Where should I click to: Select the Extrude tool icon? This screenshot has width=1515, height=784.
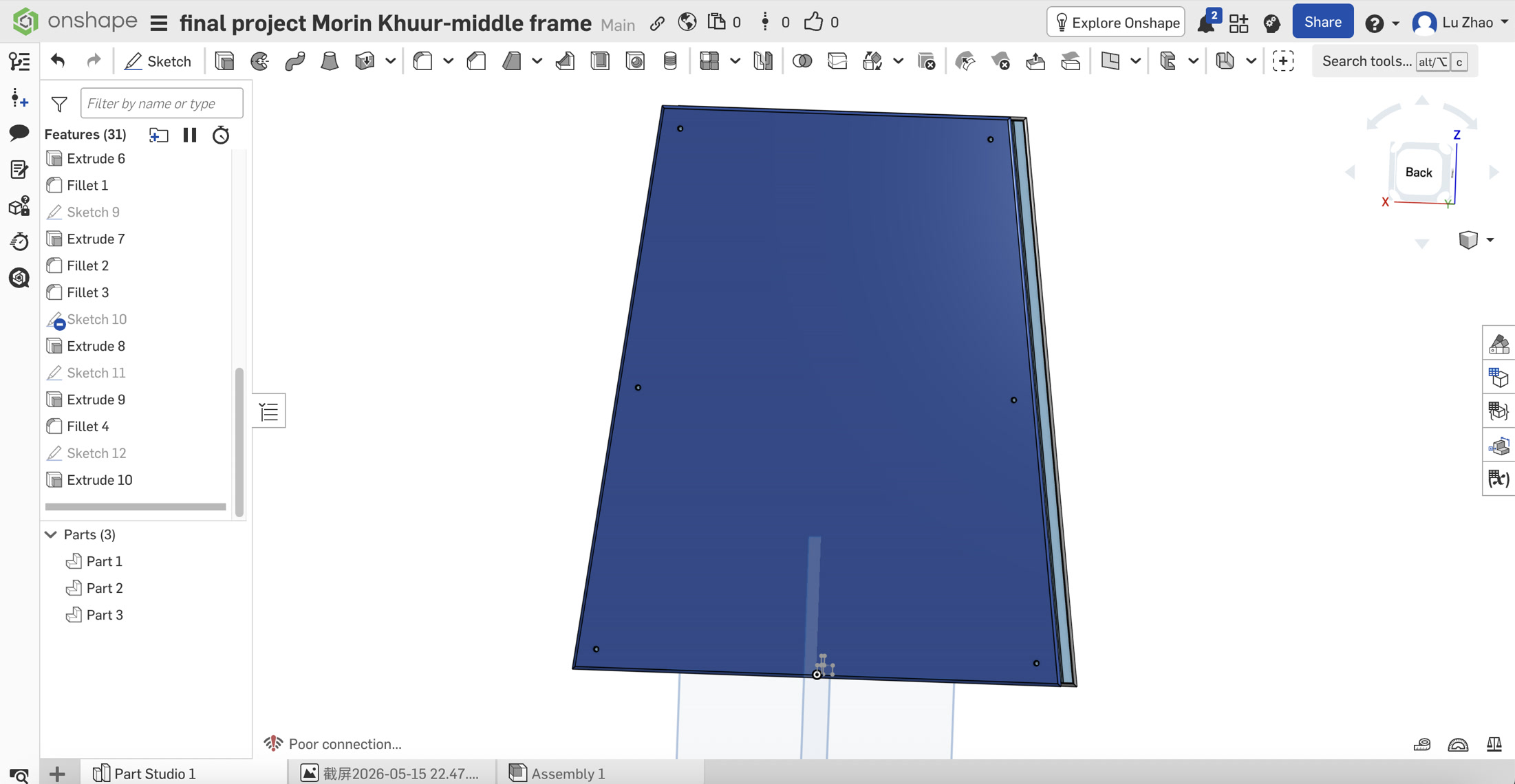tap(224, 61)
